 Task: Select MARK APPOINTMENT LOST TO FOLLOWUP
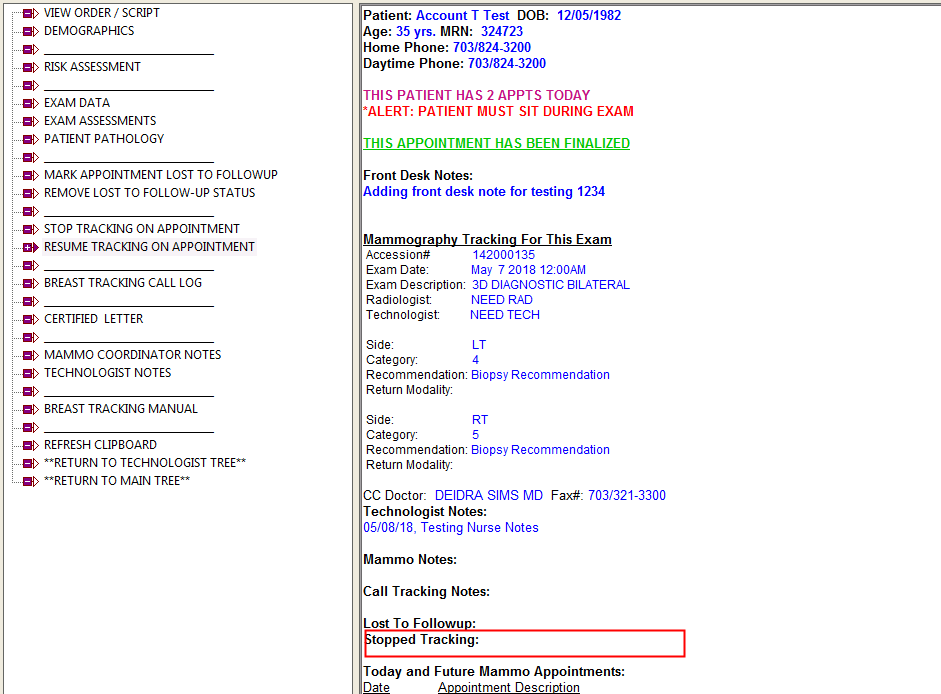point(160,175)
